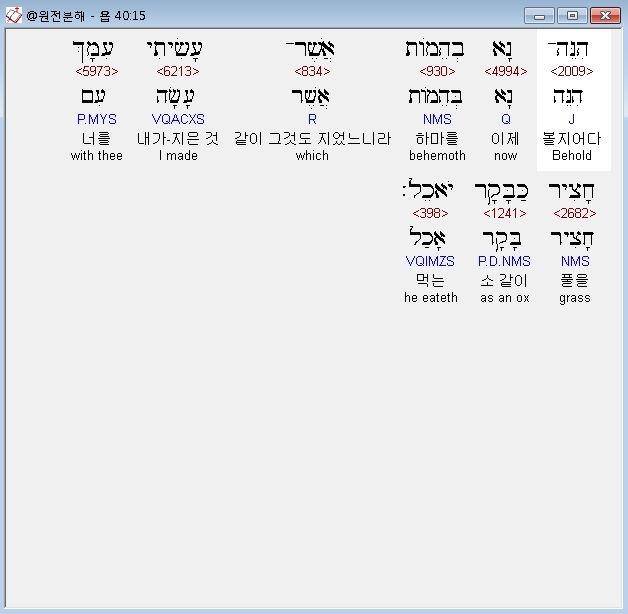The height and width of the screenshot is (614, 628).
Task: Click Hebrew word above <2682>
Action: tap(572, 191)
